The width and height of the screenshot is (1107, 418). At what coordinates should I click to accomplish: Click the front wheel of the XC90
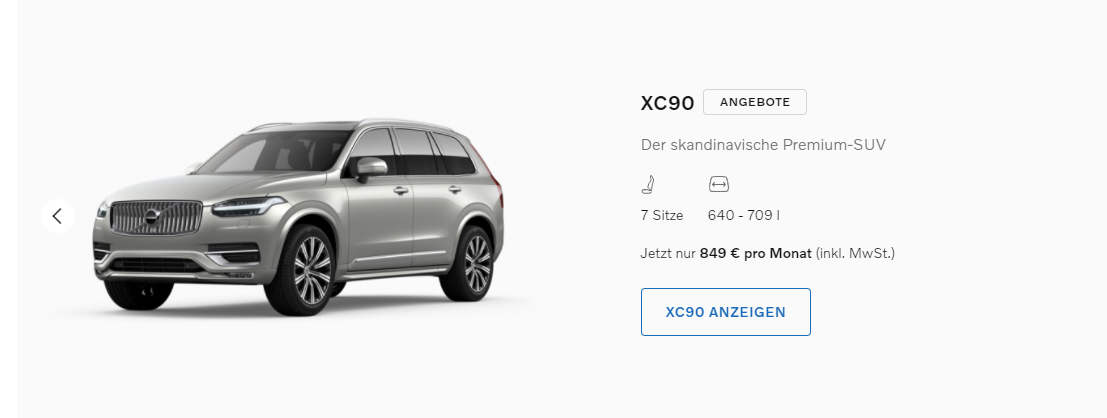[309, 270]
